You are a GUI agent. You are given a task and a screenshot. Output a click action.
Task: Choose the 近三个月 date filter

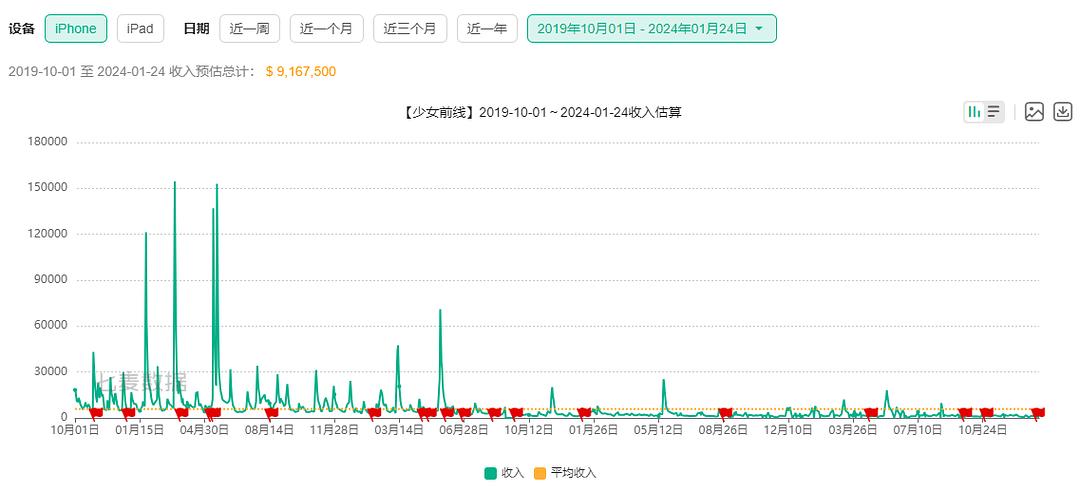(x=410, y=28)
